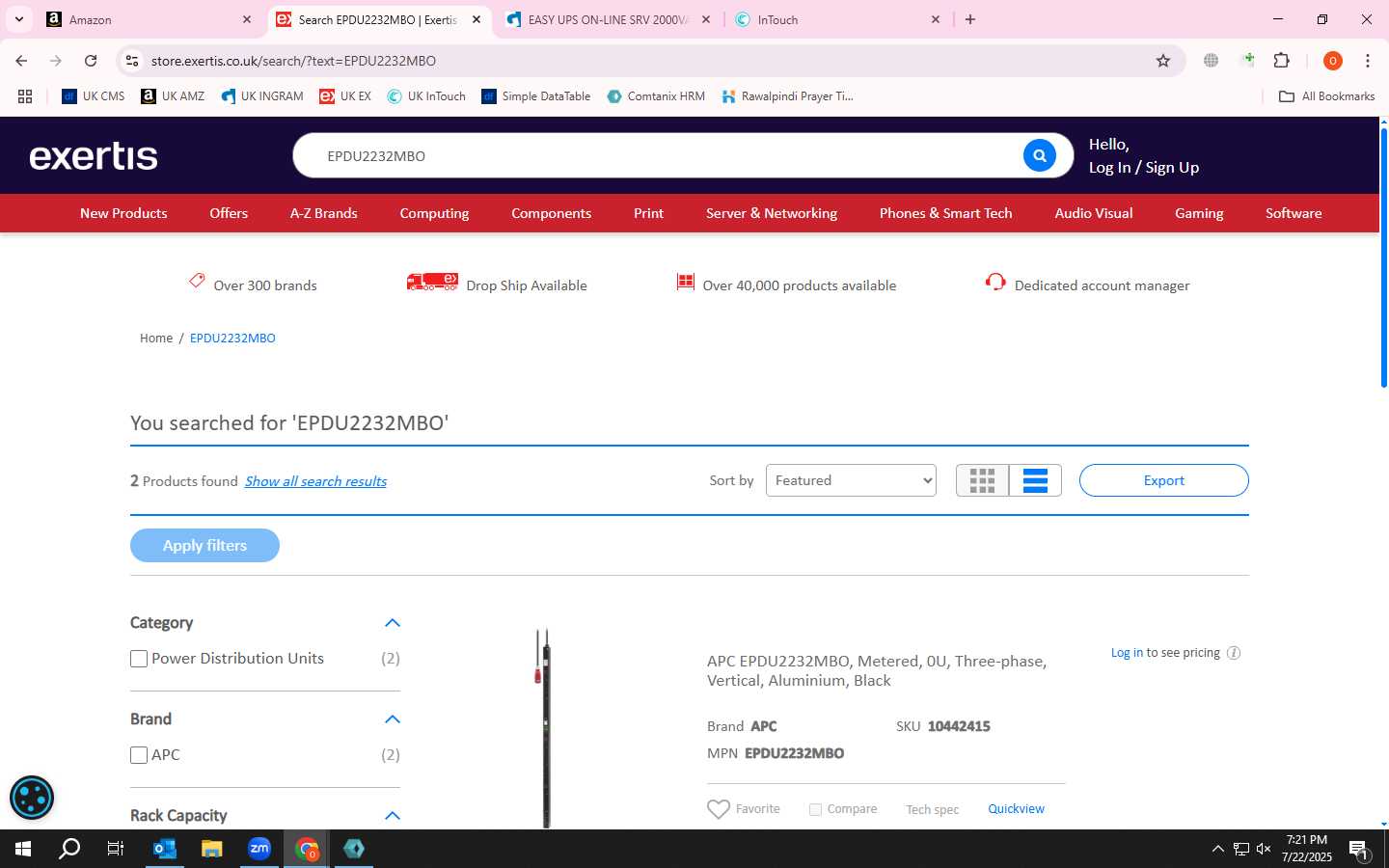Open the All Bookmarks folder
This screenshot has width=1389, height=868.
pos(1326,96)
